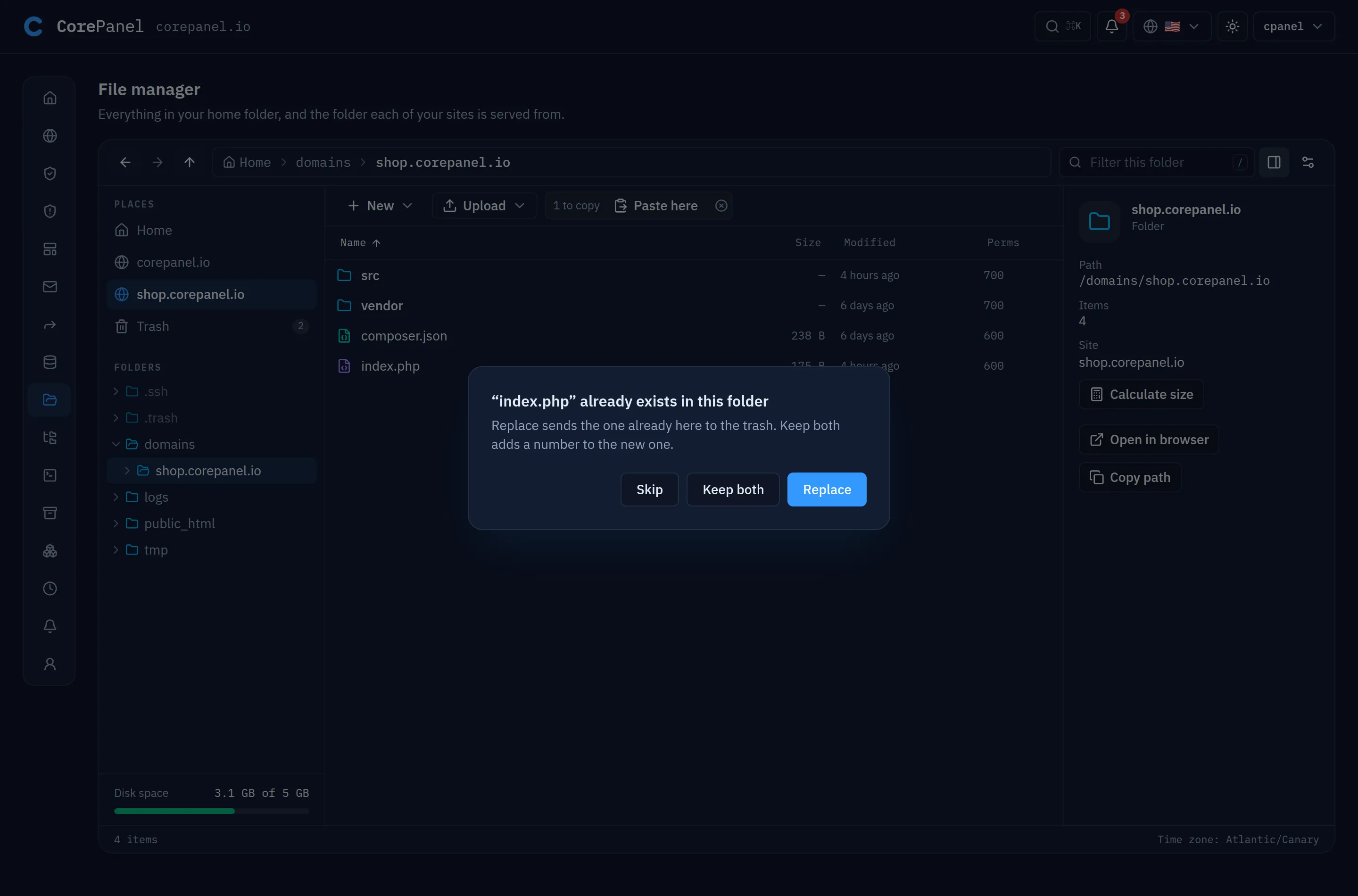The width and height of the screenshot is (1358, 896).
Task: Go up one folder level arrow
Action: tap(189, 162)
